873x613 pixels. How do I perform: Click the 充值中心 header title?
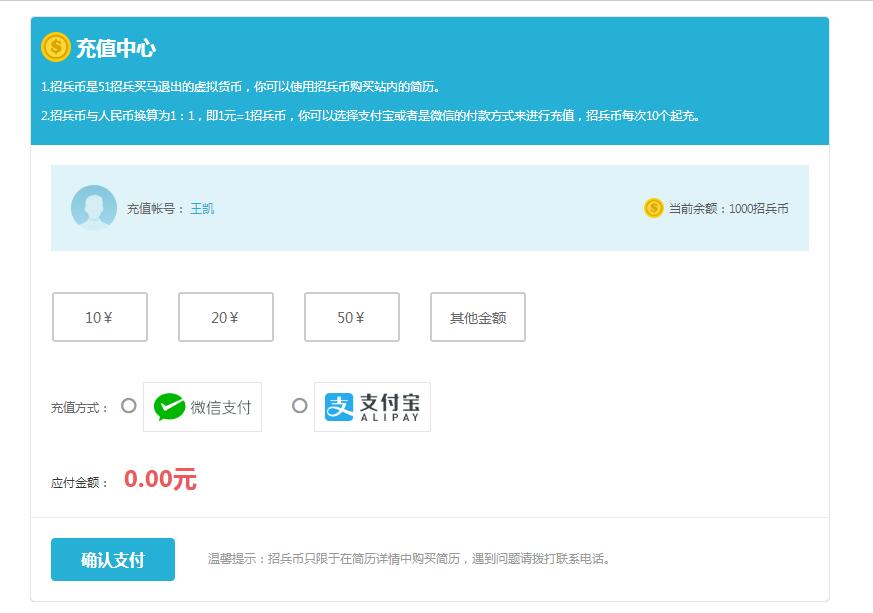(116, 48)
